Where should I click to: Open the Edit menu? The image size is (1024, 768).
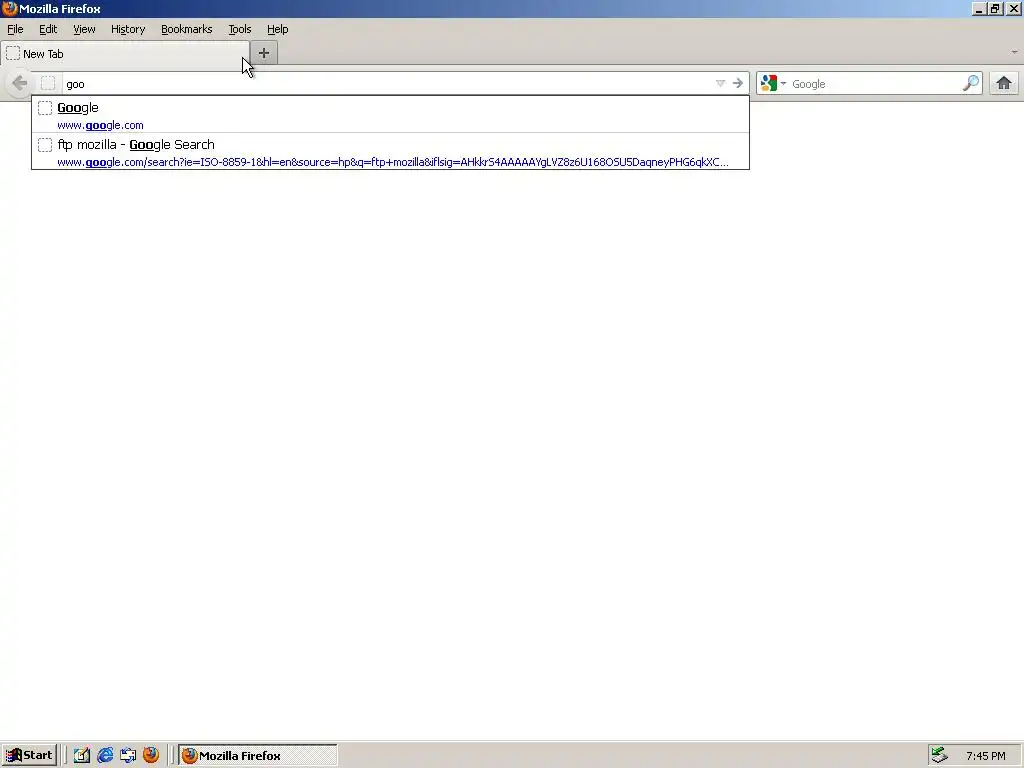pos(48,29)
